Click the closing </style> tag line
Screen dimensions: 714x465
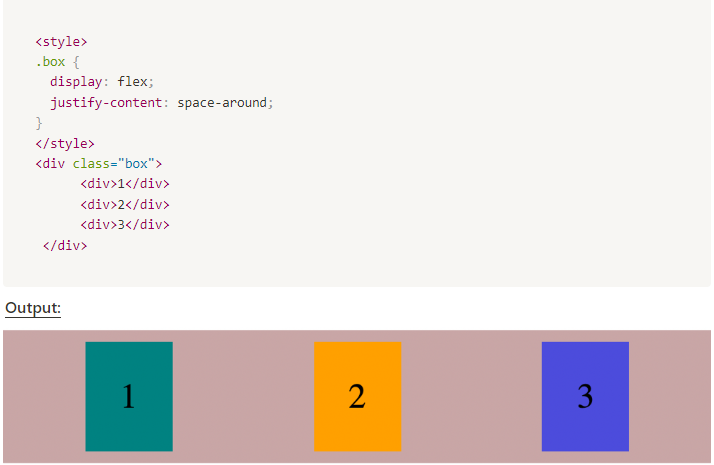[65, 143]
